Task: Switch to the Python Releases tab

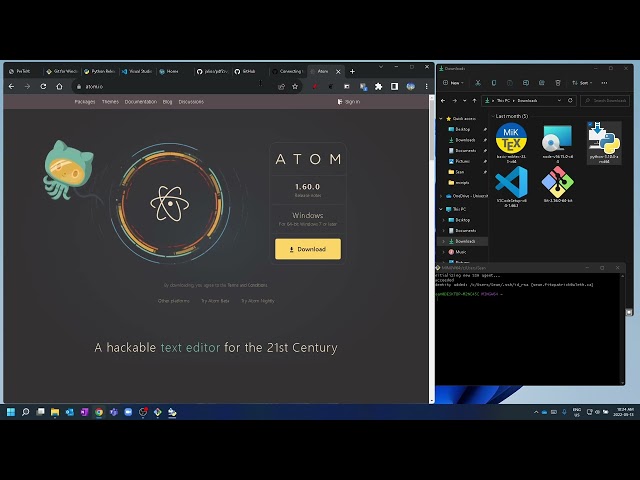Action: click(100, 71)
